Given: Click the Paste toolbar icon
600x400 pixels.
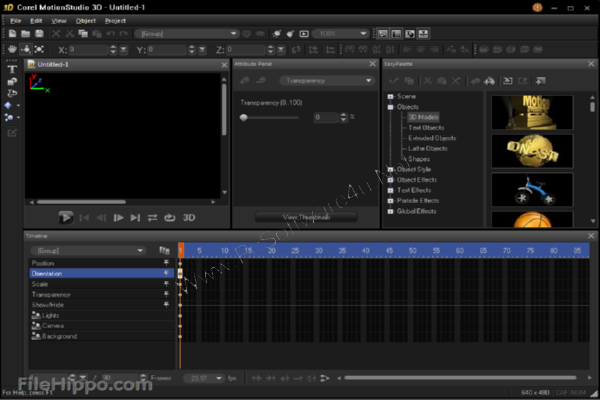Looking at the screenshot, I should 97,34.
